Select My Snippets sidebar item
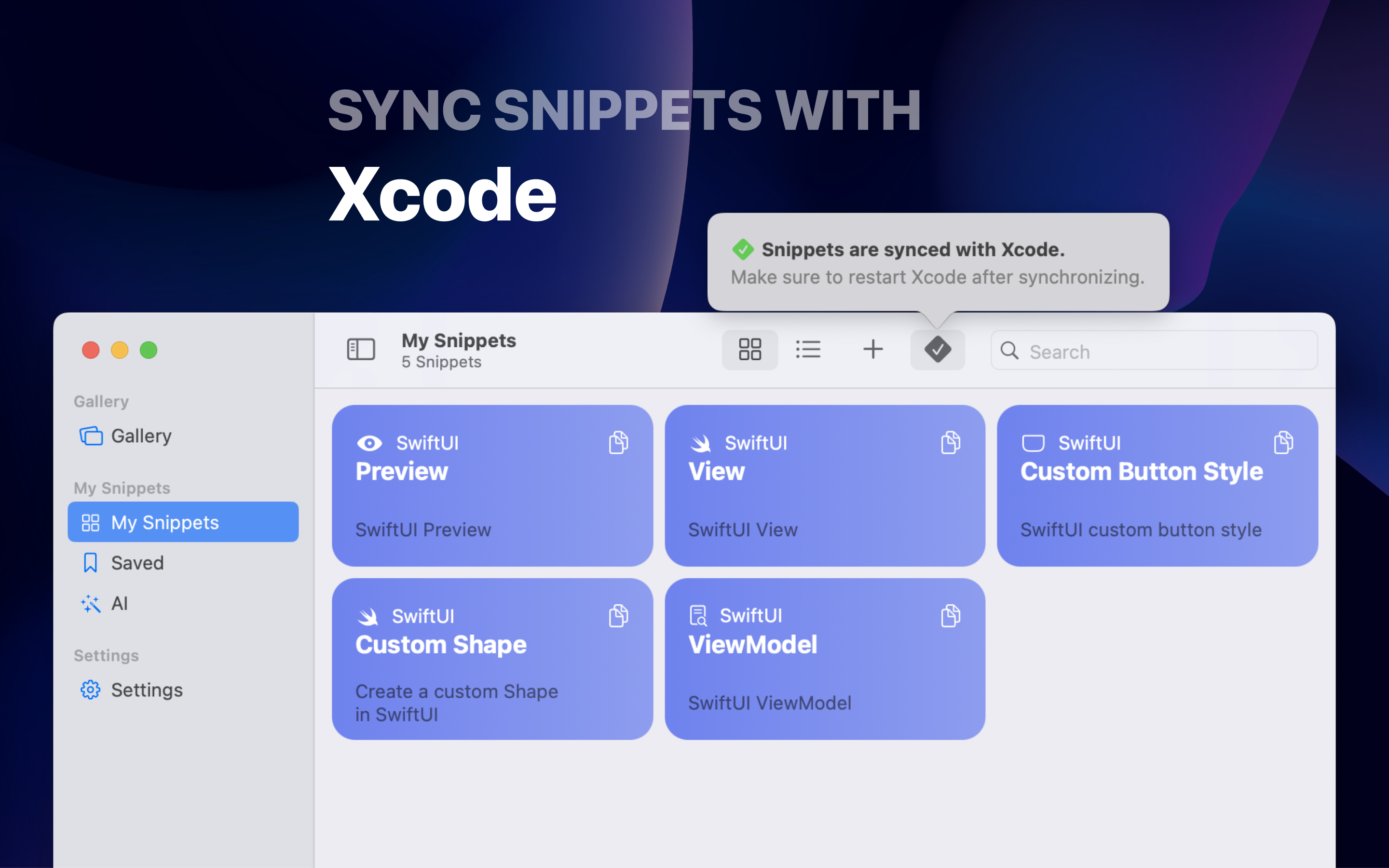The width and height of the screenshot is (1389, 868). tap(182, 522)
